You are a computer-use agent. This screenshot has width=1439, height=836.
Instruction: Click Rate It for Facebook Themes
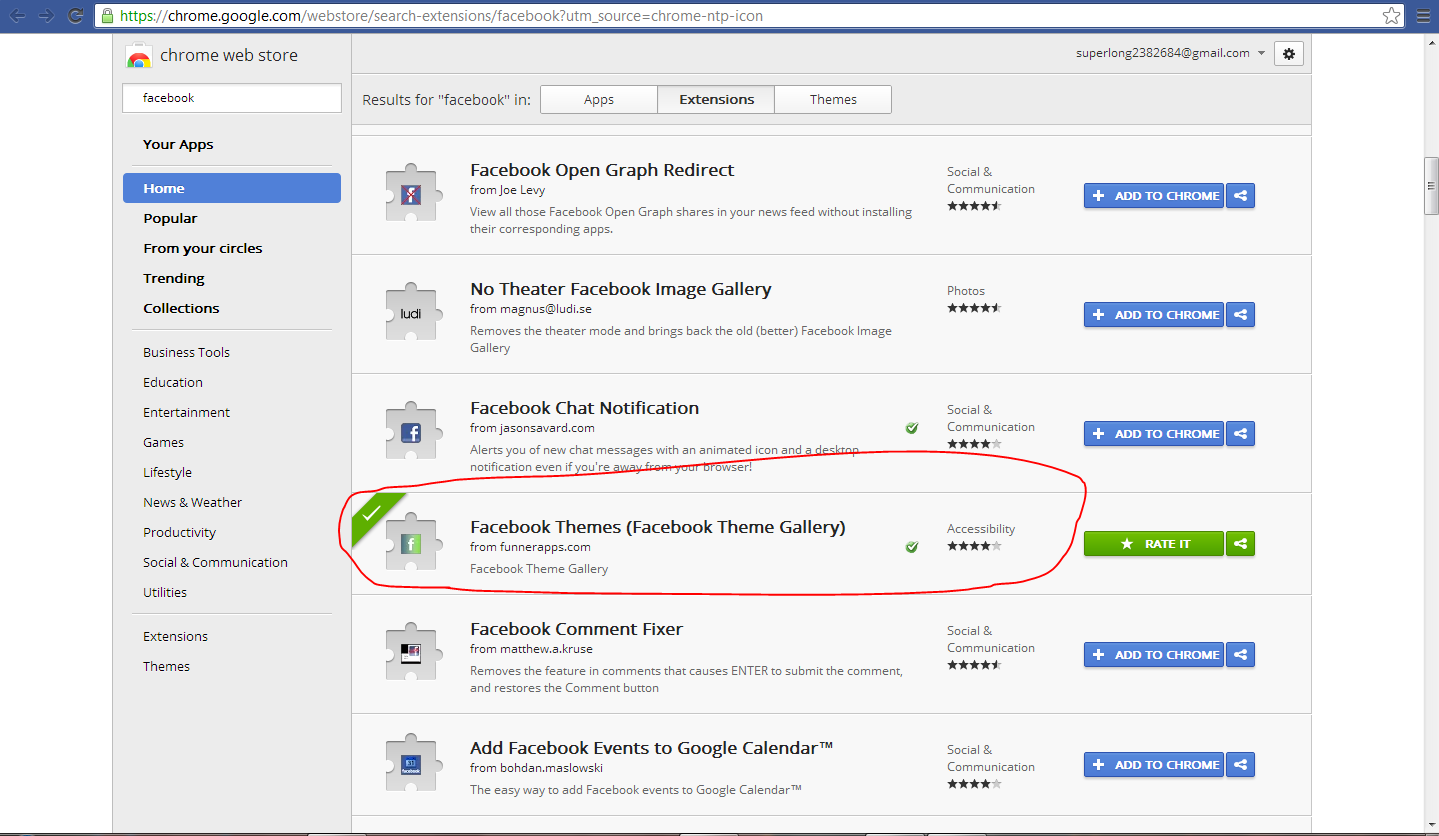1154,544
